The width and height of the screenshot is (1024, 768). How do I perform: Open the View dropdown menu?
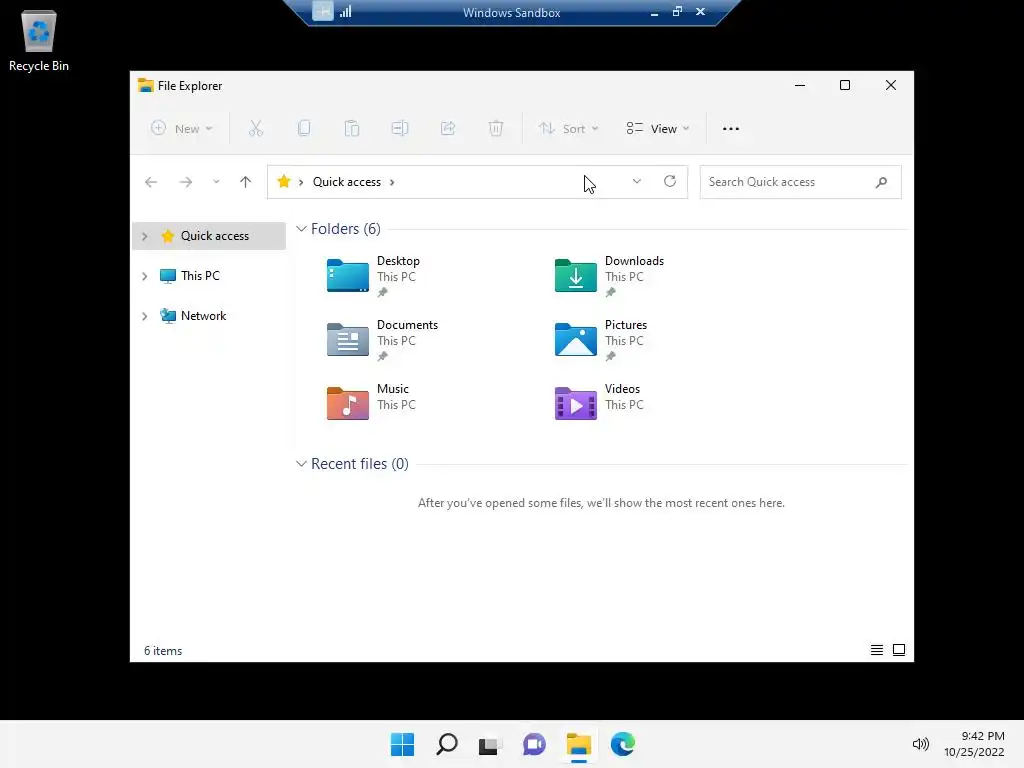tap(658, 129)
